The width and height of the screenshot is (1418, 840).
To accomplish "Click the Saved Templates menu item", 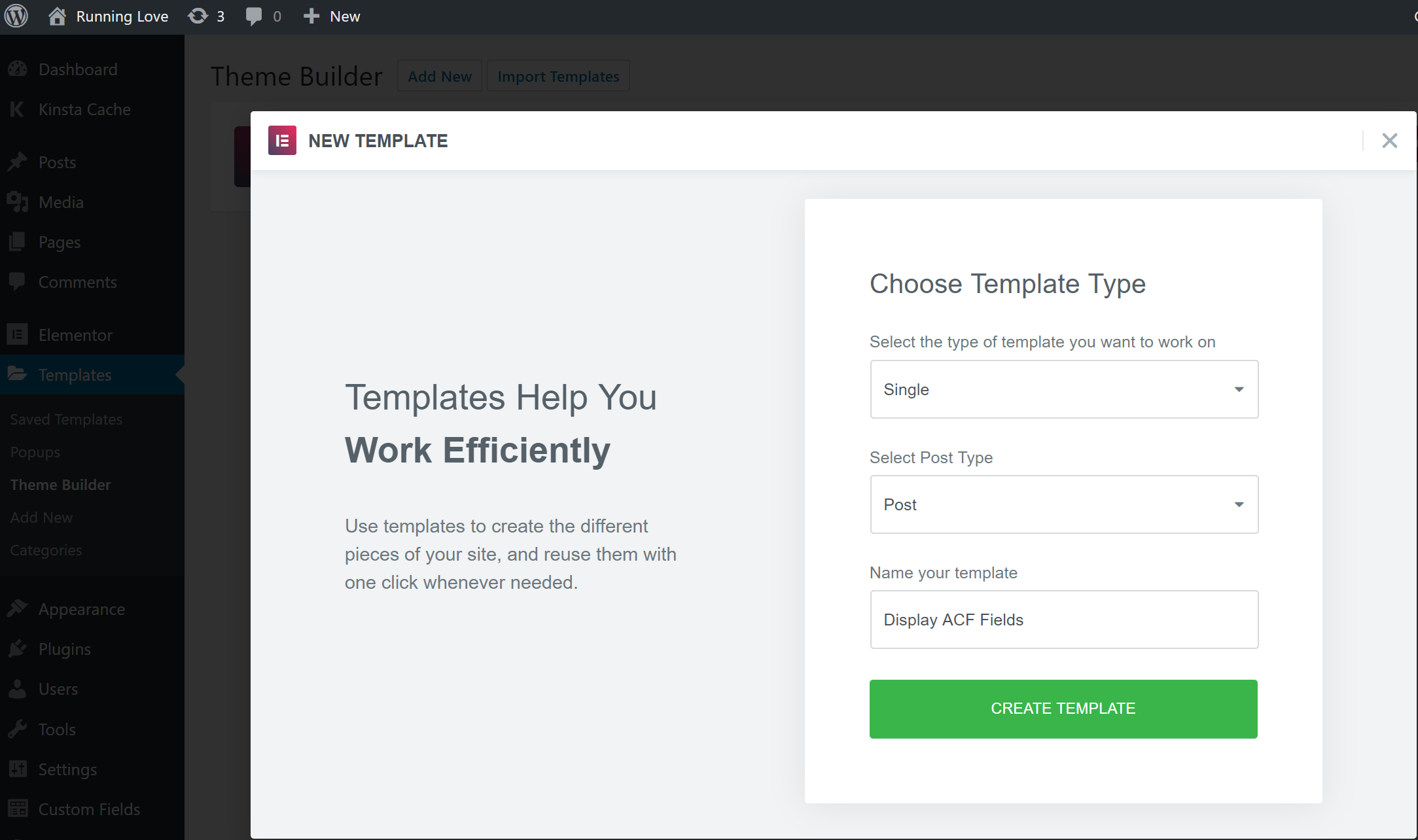I will [65, 419].
